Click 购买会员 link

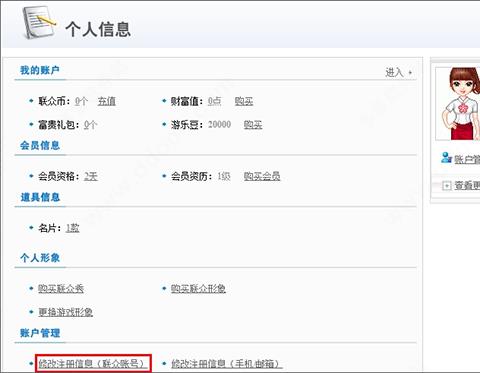coord(262,176)
